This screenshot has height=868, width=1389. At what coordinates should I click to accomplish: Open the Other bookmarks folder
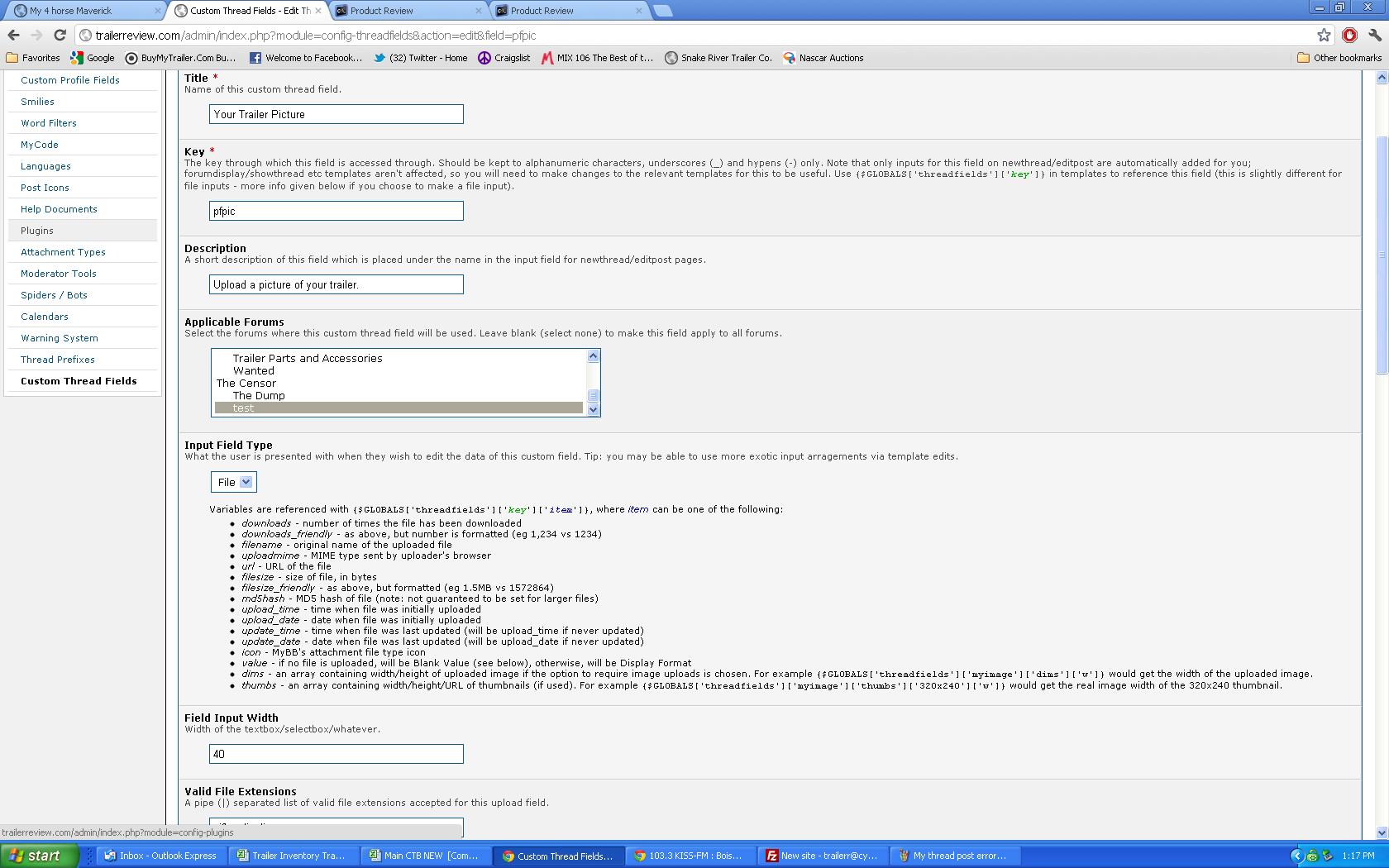pyautogui.click(x=1339, y=58)
